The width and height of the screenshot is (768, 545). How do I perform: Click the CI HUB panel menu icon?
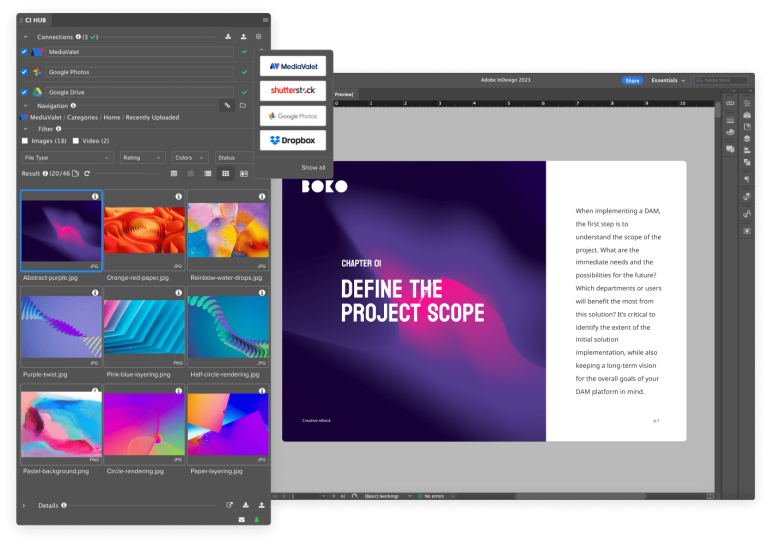pyautogui.click(x=265, y=19)
